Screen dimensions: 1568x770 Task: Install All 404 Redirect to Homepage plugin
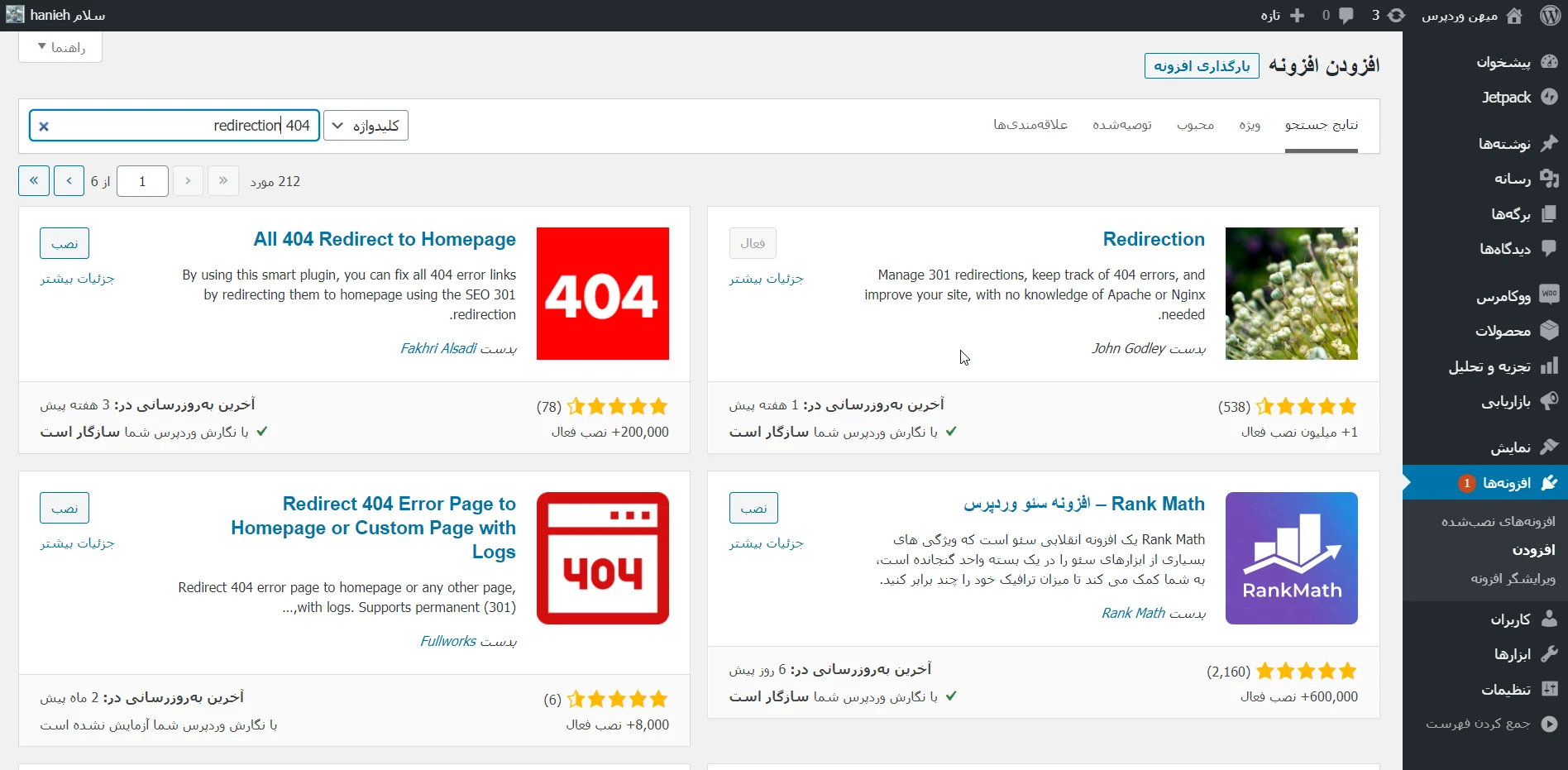[x=65, y=243]
